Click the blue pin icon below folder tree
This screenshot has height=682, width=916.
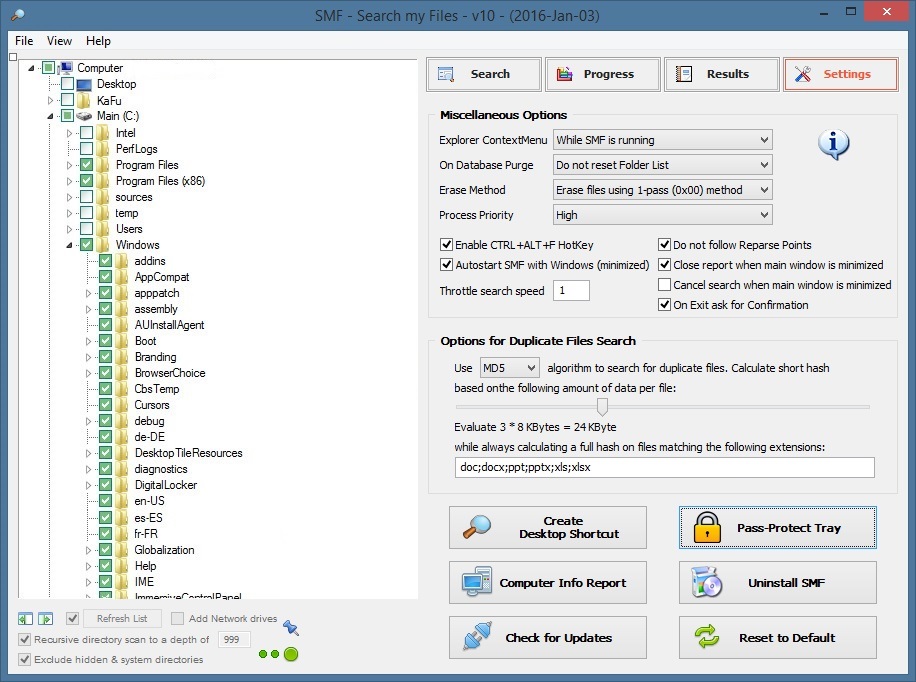click(x=291, y=627)
